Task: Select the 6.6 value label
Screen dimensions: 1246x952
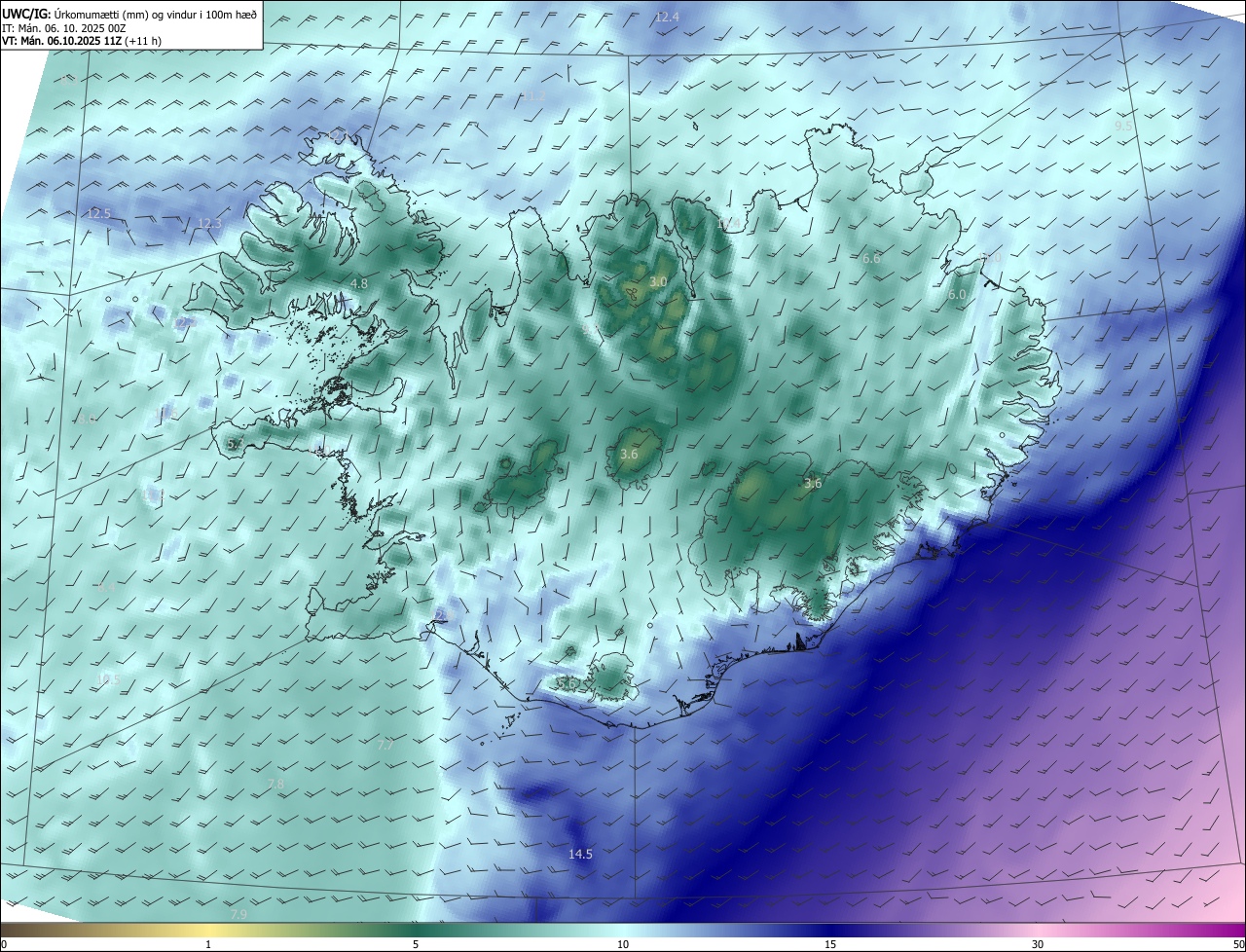Action: [x=871, y=259]
